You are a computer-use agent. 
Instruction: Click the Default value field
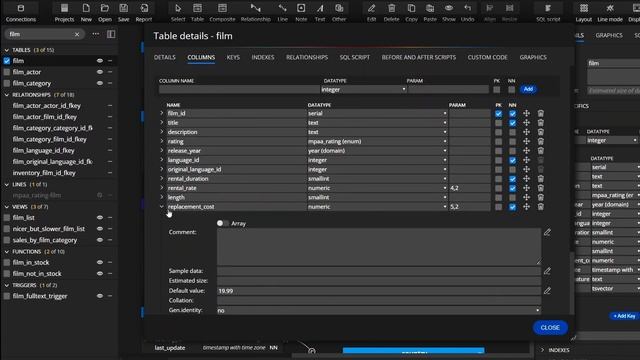coord(378,291)
